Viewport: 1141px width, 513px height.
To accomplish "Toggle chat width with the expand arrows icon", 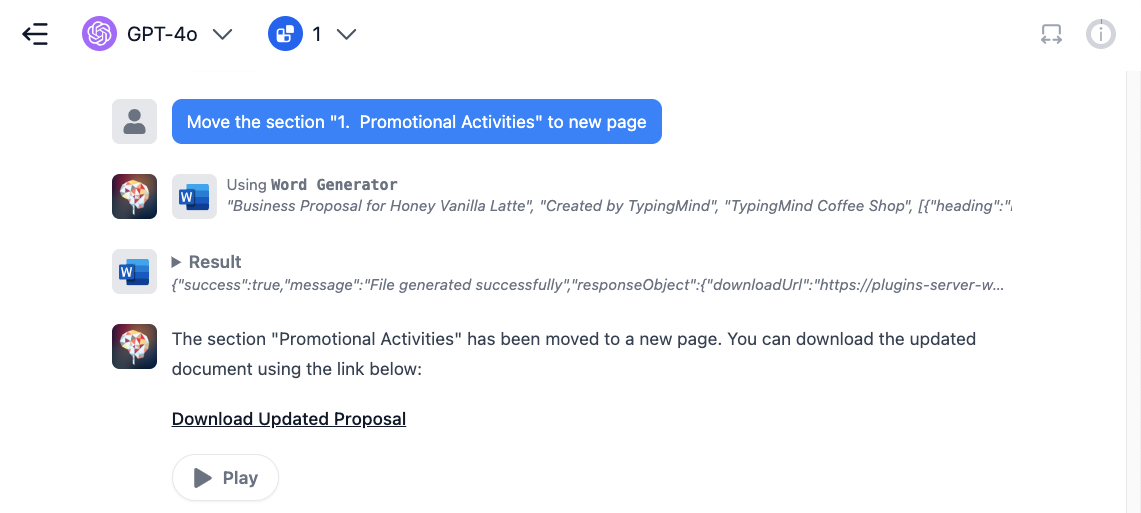I will 1051,34.
